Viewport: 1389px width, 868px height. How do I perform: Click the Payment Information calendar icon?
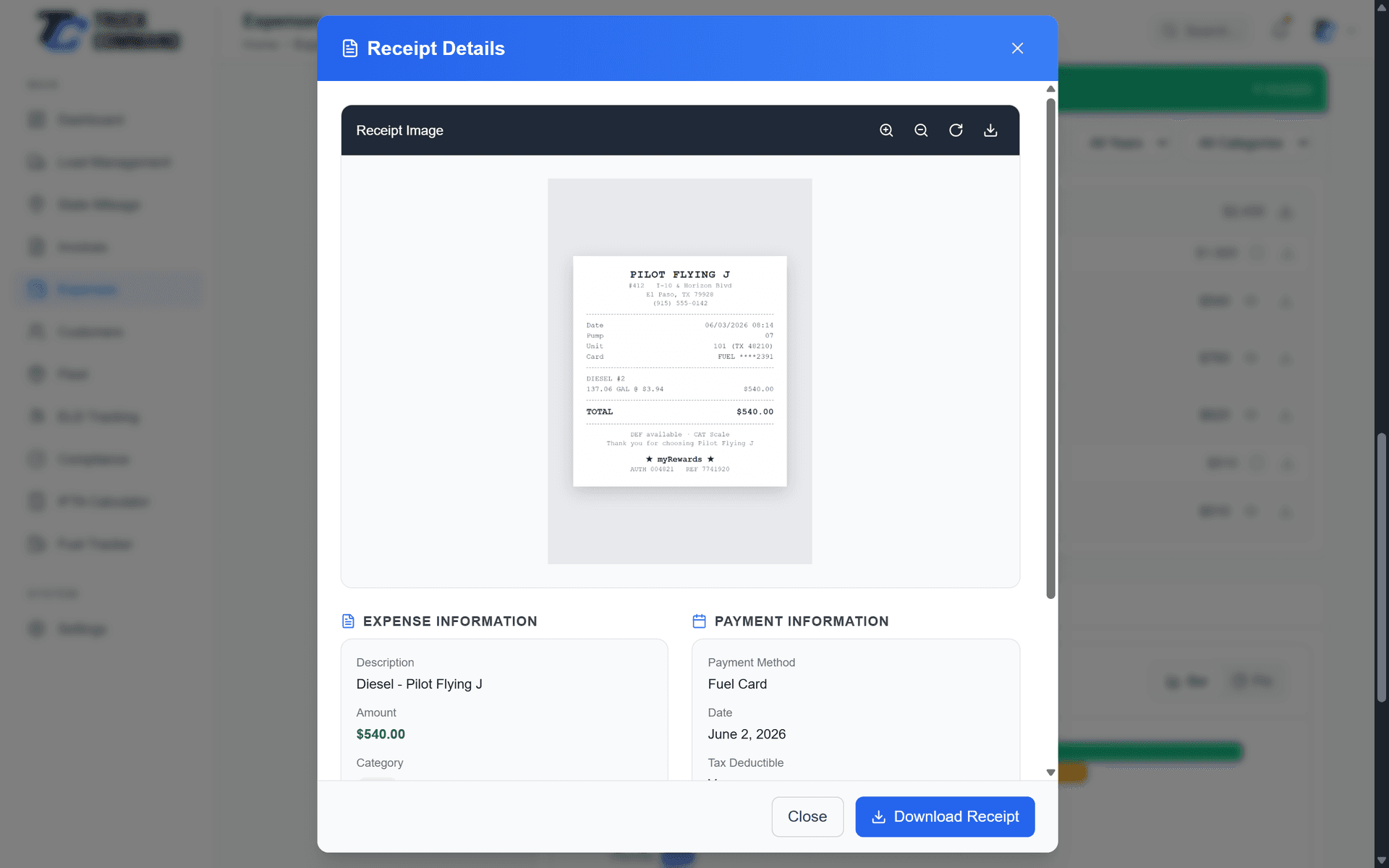click(x=699, y=621)
